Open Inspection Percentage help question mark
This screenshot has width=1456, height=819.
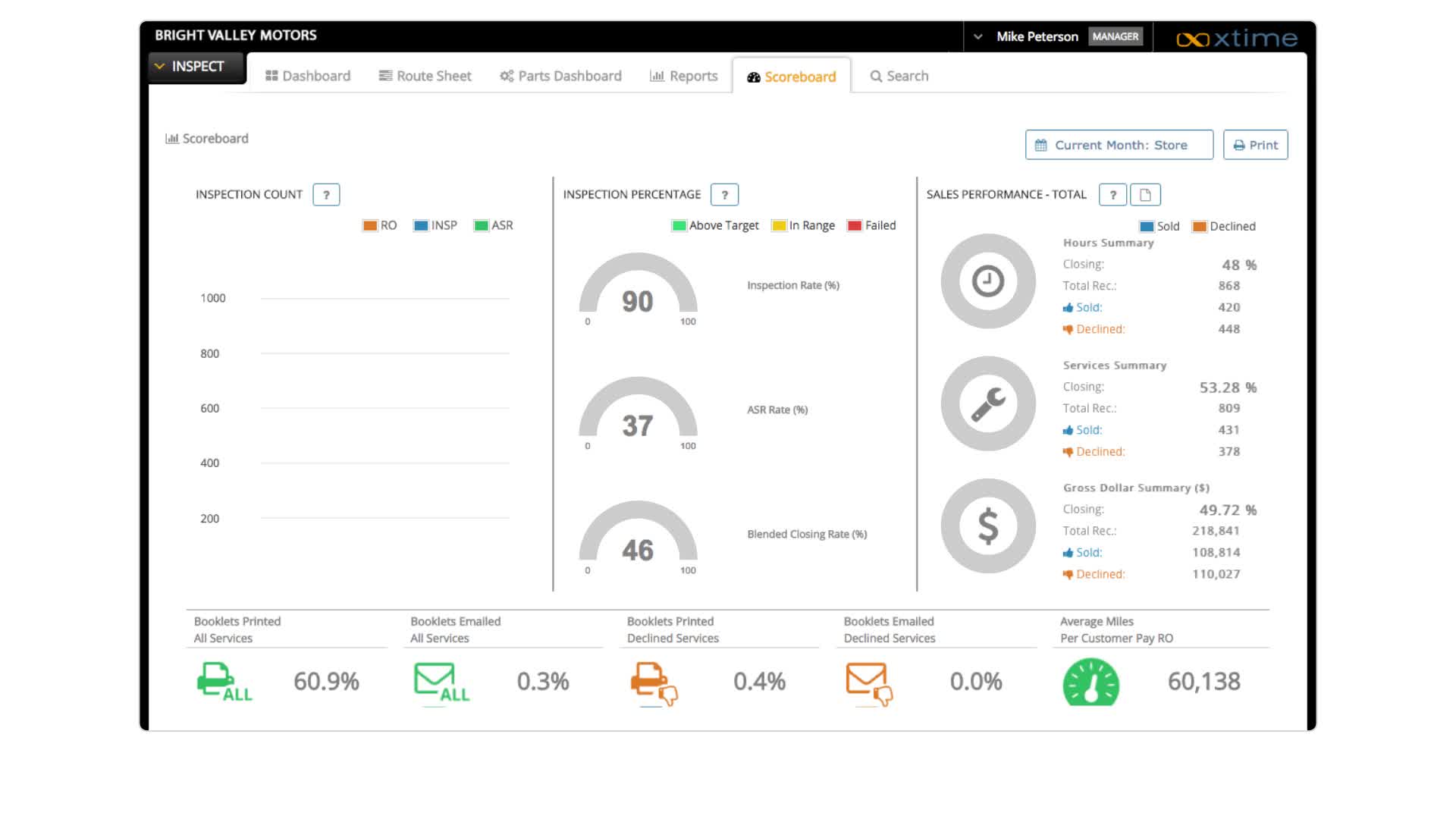point(724,194)
